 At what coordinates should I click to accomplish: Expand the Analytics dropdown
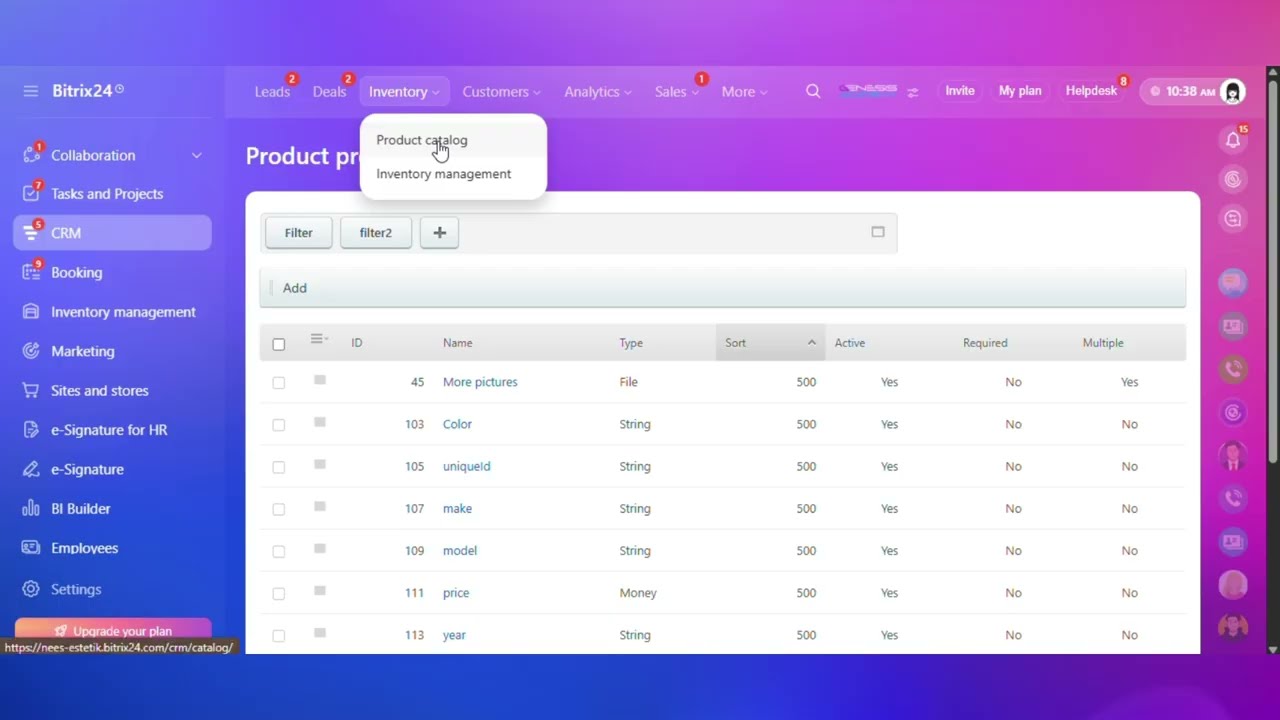[x=598, y=92]
